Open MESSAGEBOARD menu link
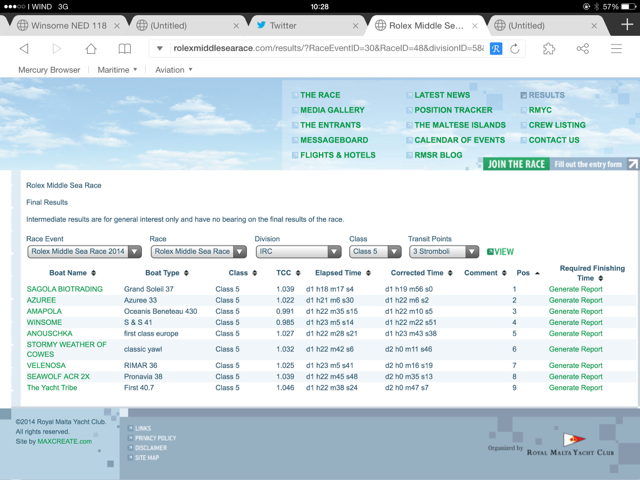 click(334, 140)
